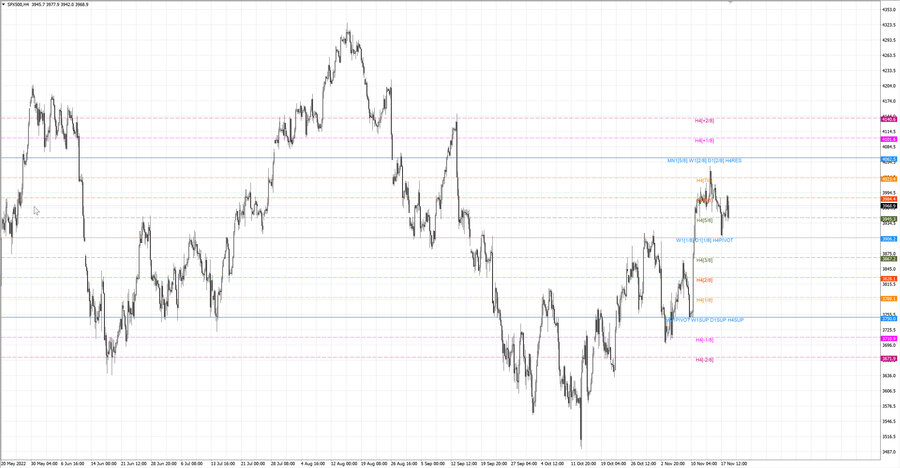The height and width of the screenshot is (468, 900).
Task: Select the H4[1/8] level label
Action: pyautogui.click(x=704, y=300)
